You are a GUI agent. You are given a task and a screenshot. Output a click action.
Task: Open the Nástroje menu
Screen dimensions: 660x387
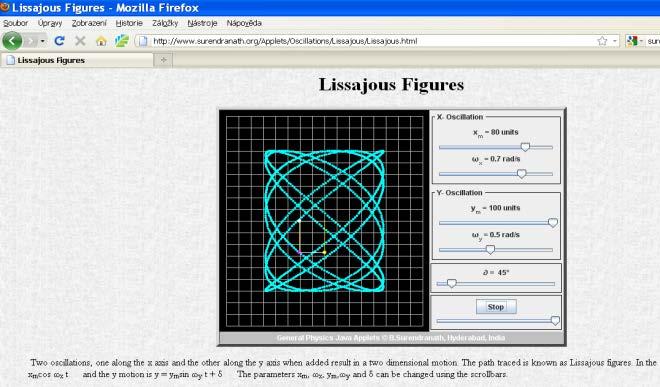(202, 23)
